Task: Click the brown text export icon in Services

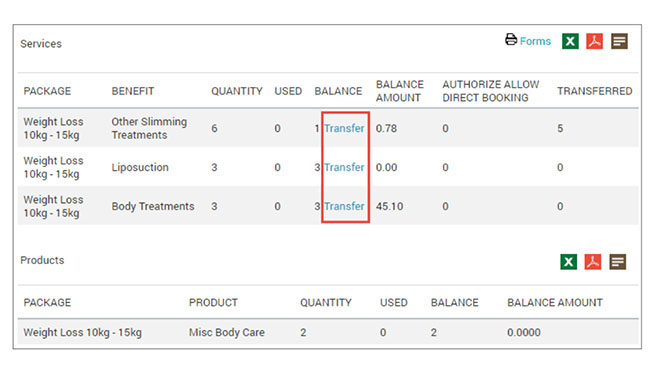Action: (x=619, y=41)
